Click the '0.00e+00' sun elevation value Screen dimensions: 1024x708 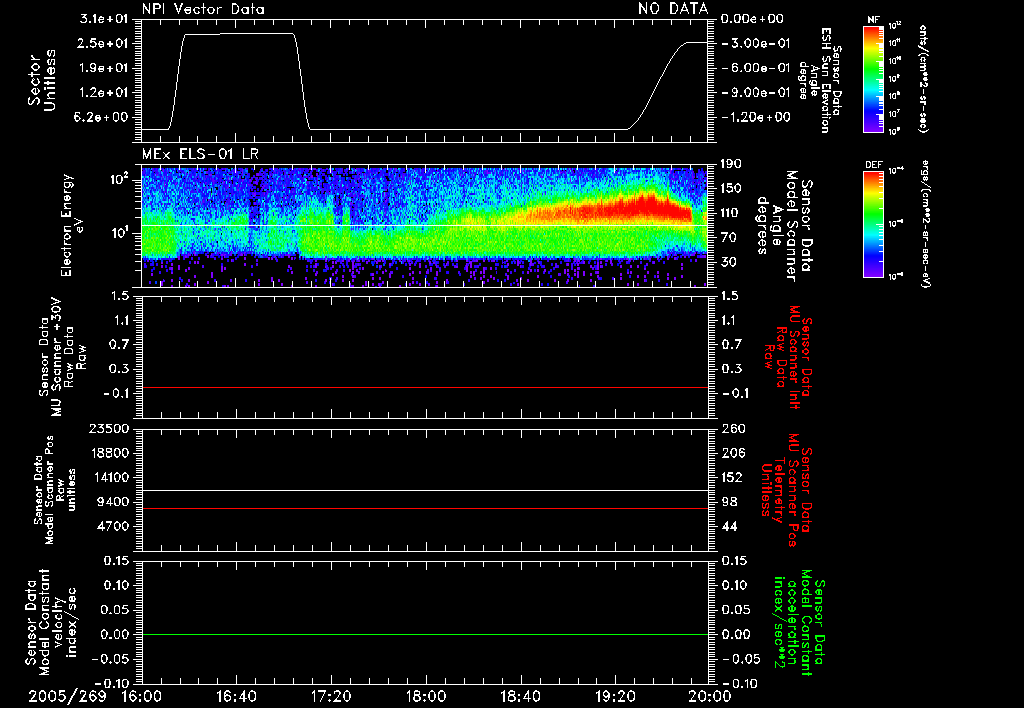click(x=752, y=19)
